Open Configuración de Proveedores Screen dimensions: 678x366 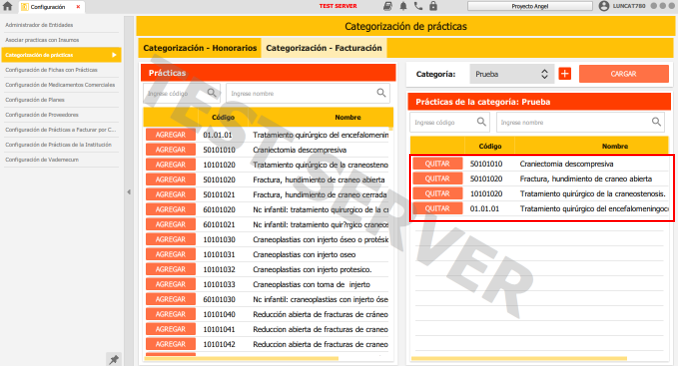pos(61,115)
